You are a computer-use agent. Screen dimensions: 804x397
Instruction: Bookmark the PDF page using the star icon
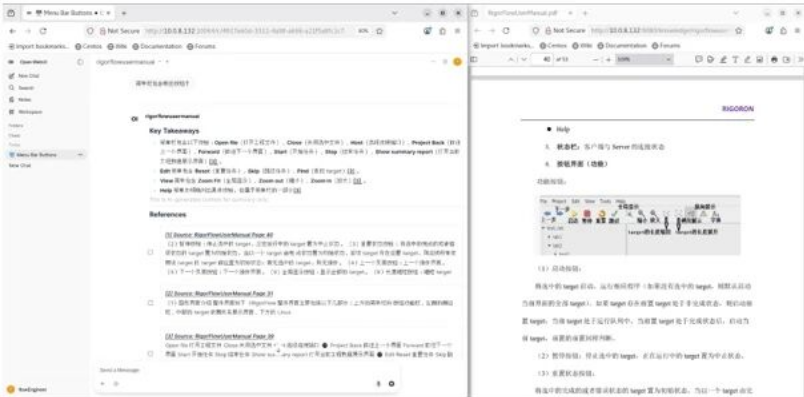tap(739, 31)
